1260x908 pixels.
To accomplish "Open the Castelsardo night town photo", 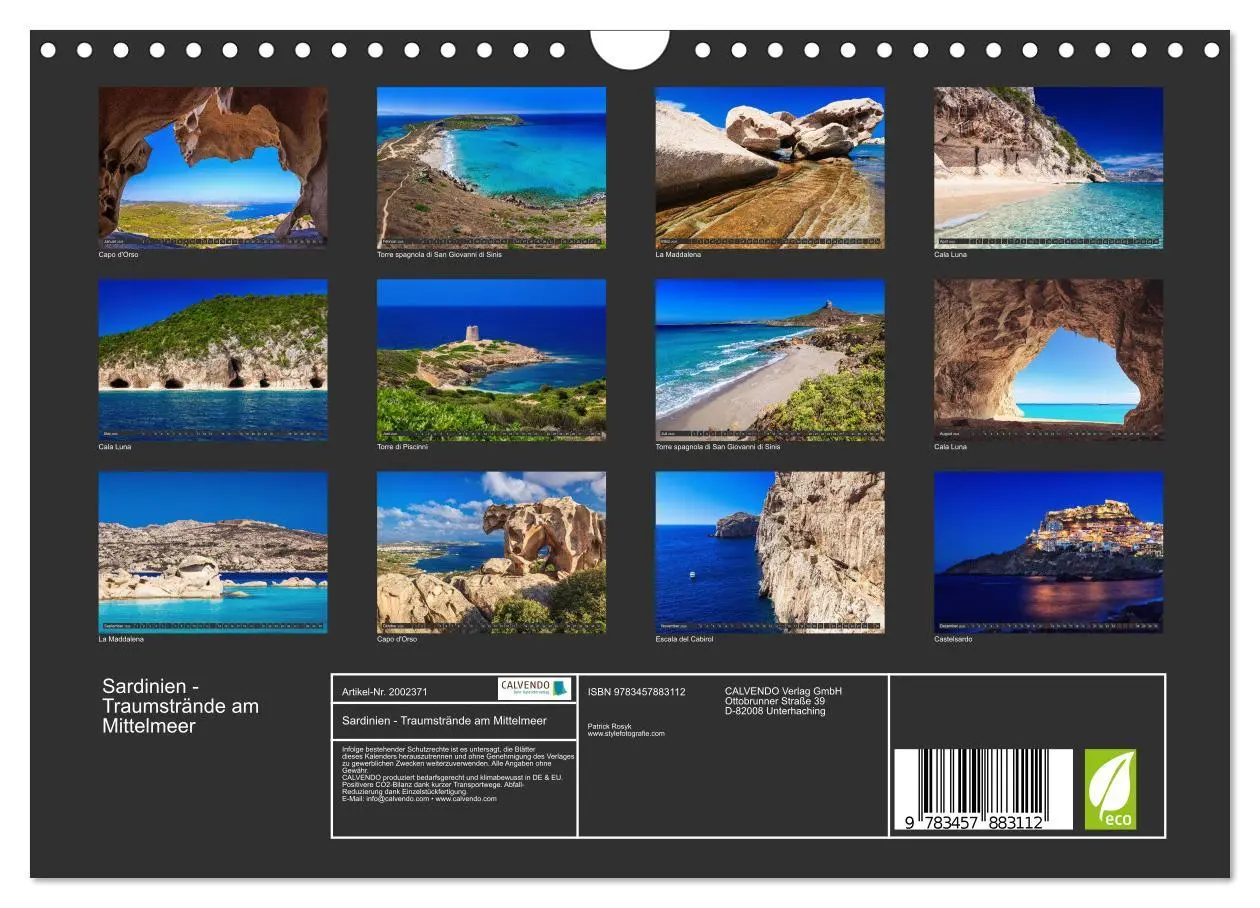I will point(1049,552).
